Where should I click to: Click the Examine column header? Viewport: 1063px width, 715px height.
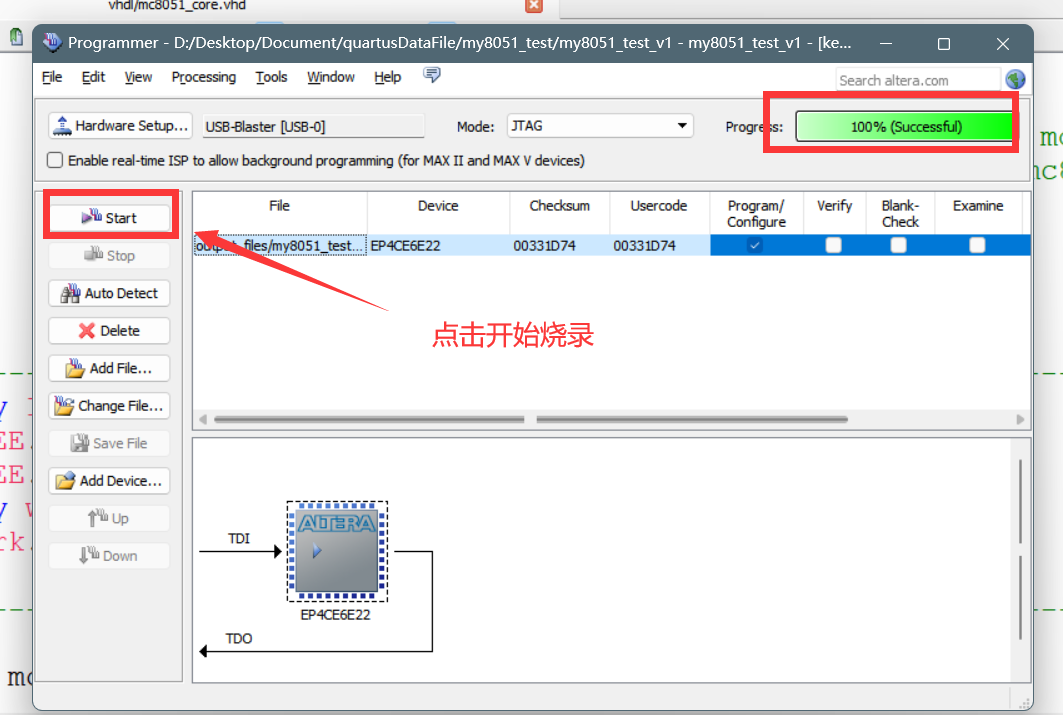(x=978, y=213)
